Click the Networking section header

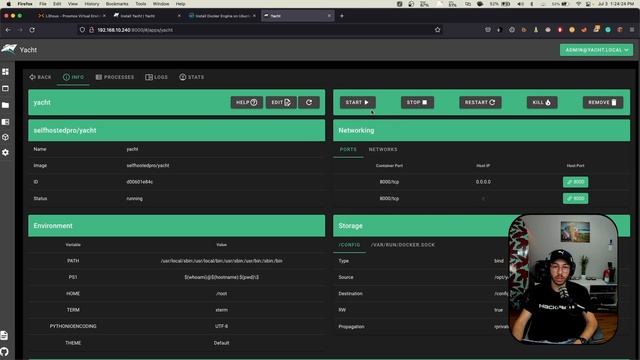point(482,131)
